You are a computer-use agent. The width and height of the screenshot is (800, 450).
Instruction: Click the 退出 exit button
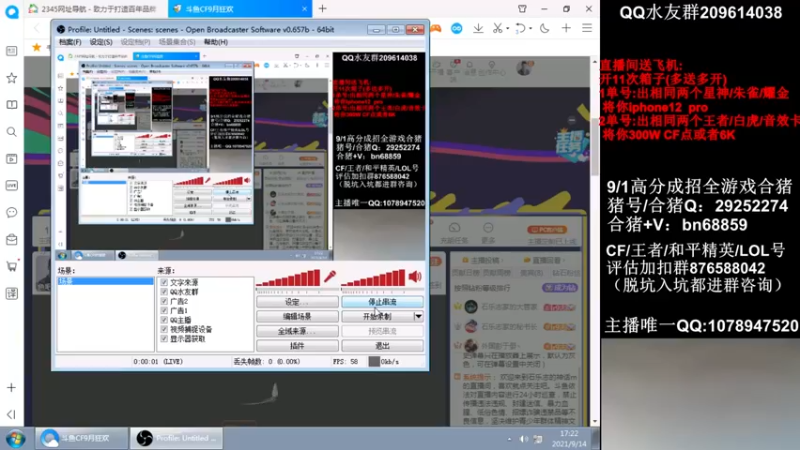(x=382, y=345)
